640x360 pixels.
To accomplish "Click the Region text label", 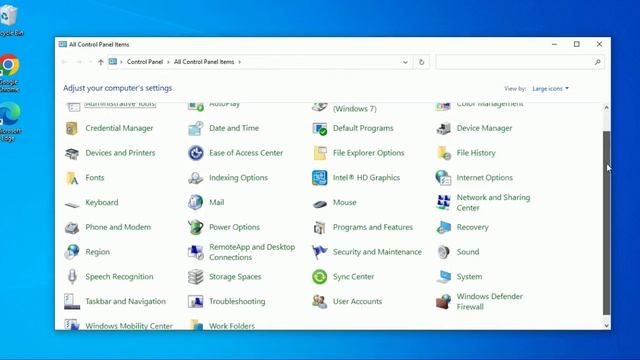I will coord(98,252).
